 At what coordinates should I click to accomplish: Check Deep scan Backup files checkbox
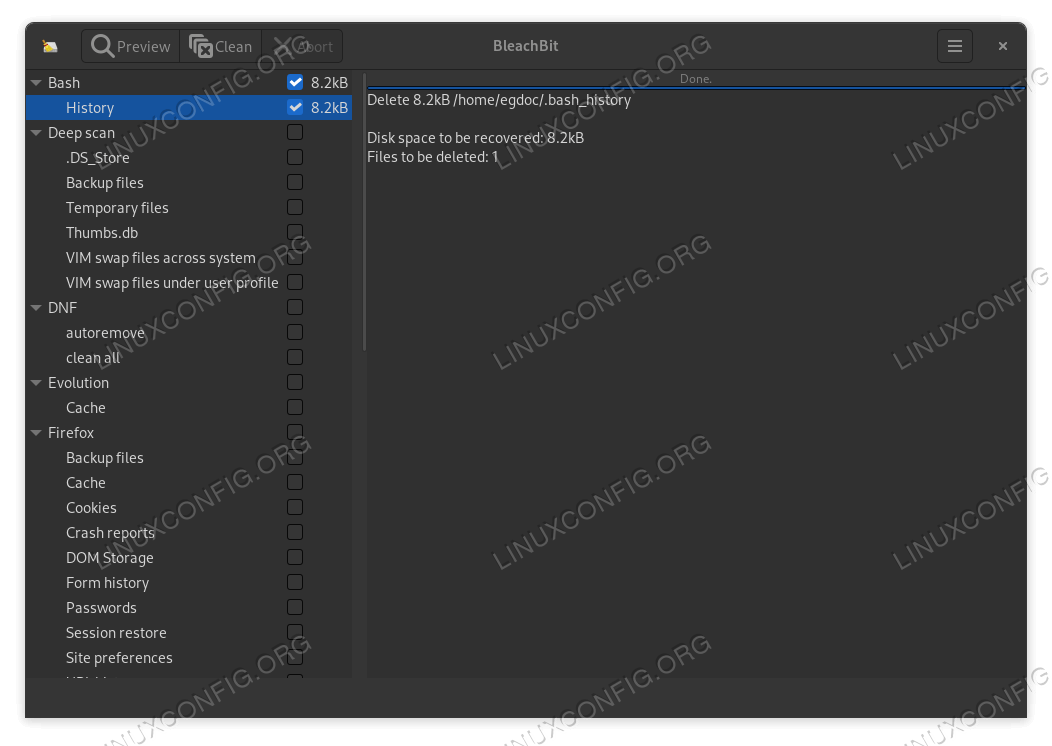pos(295,182)
